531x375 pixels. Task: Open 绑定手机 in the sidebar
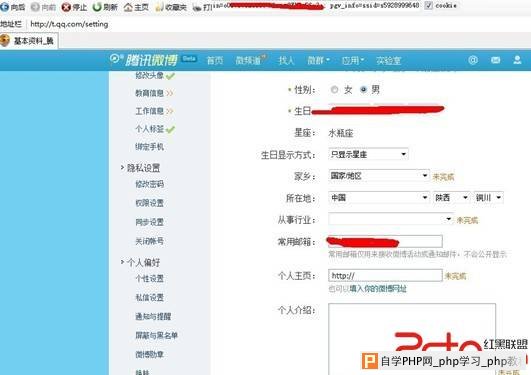tap(149, 147)
